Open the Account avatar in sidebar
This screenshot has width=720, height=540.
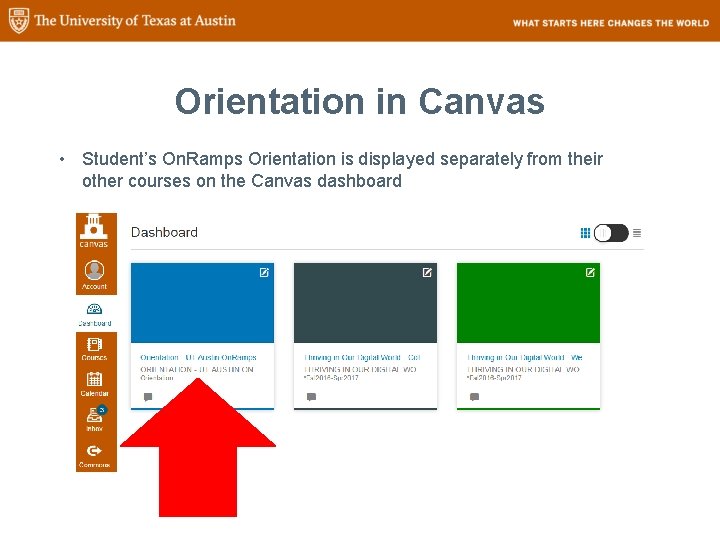coord(94,275)
